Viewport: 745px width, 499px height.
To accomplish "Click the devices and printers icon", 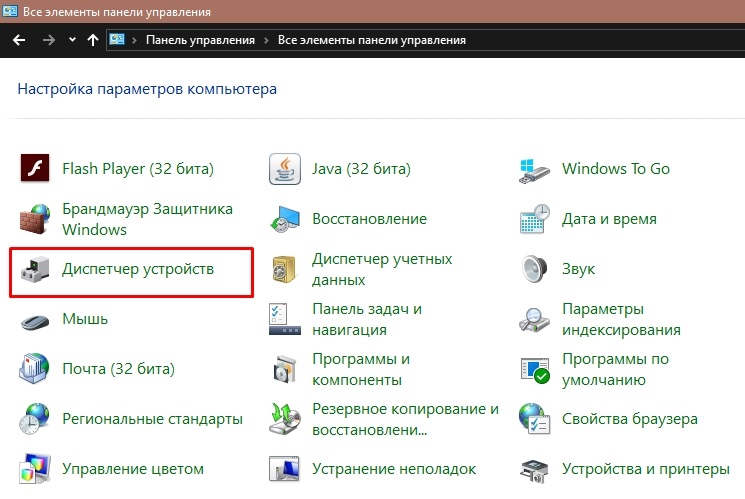I will [535, 470].
